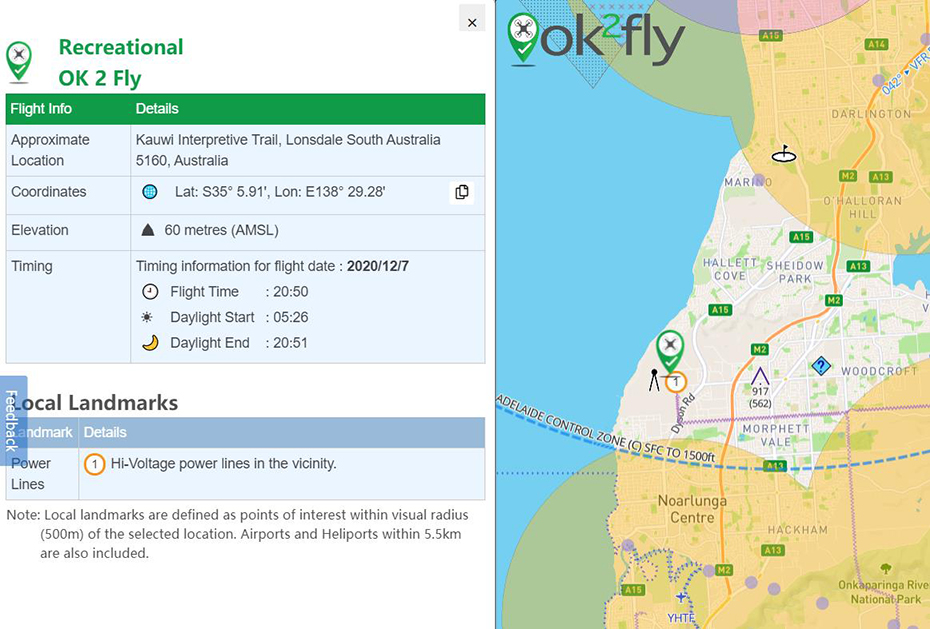
Task: Click the green Details header in flight table
Action: coord(157,108)
